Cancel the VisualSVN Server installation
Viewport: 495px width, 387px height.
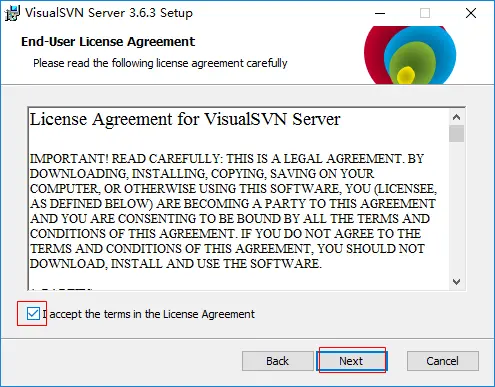pos(443,361)
